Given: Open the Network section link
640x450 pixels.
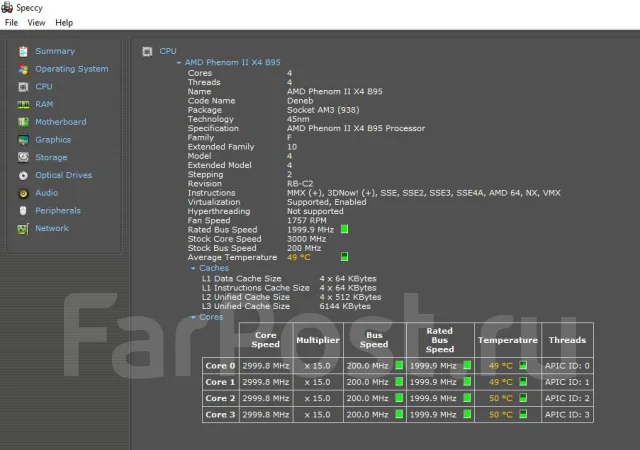Looking at the screenshot, I should click(52, 228).
